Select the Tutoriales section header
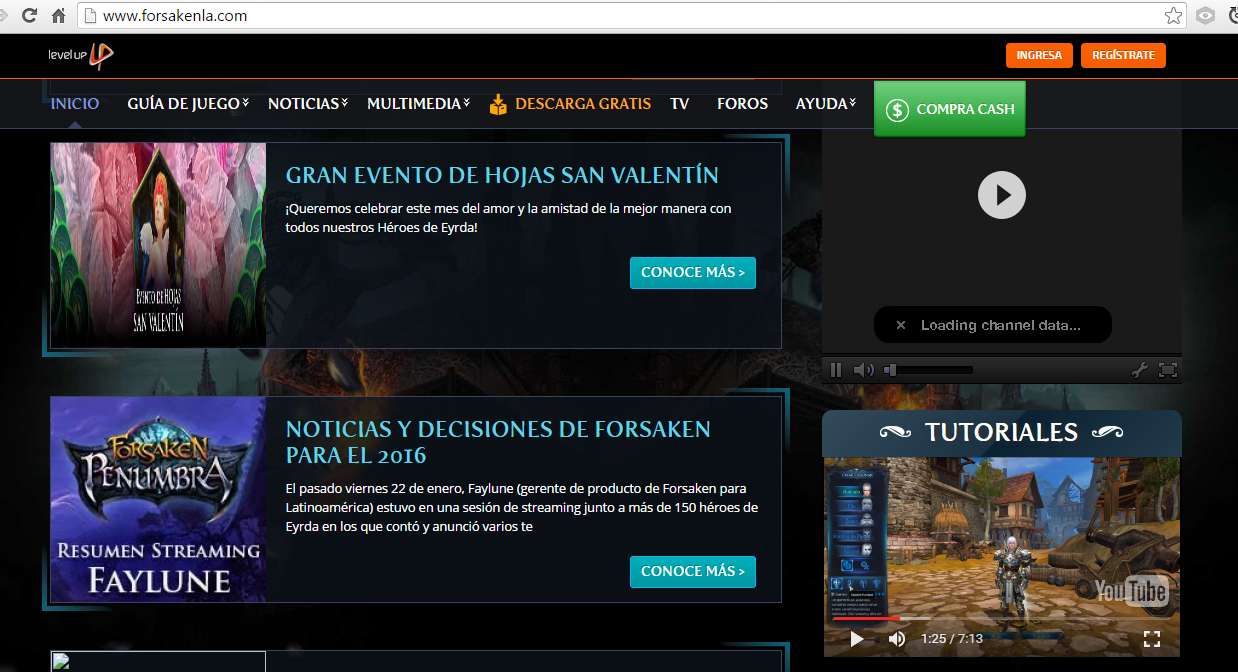The height and width of the screenshot is (672, 1238). 1001,432
